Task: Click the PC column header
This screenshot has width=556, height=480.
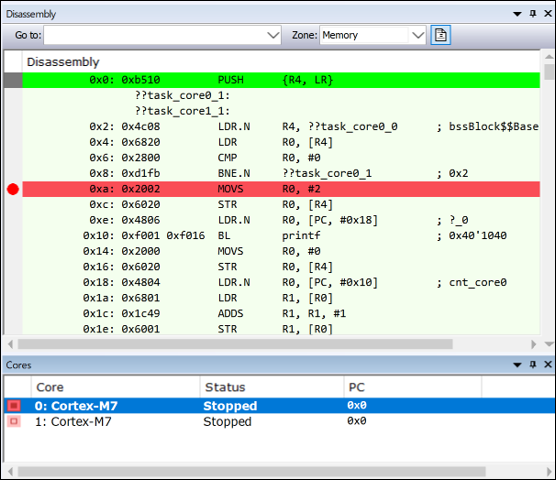Action: pos(413,387)
